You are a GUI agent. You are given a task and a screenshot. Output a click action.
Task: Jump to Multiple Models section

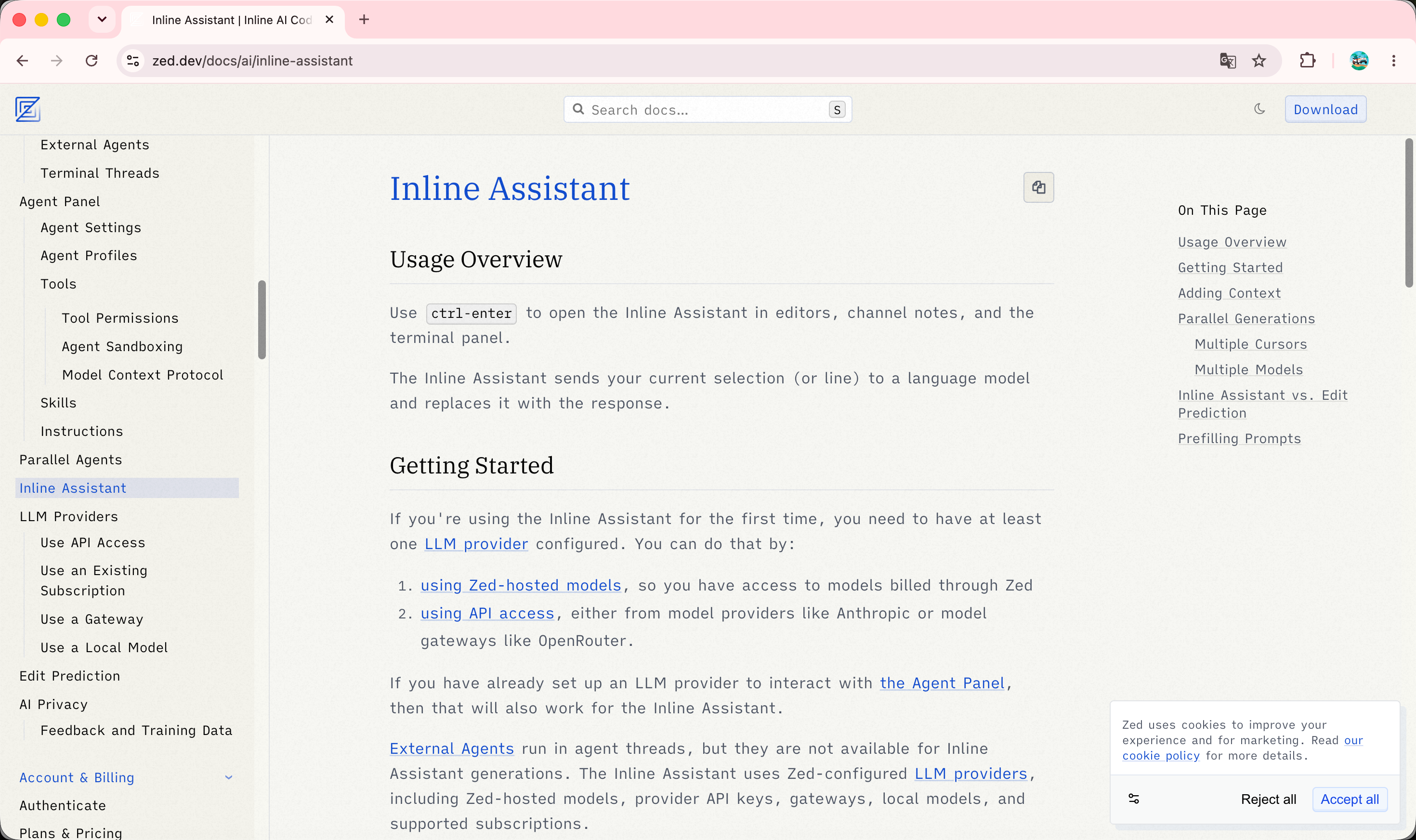1248,369
